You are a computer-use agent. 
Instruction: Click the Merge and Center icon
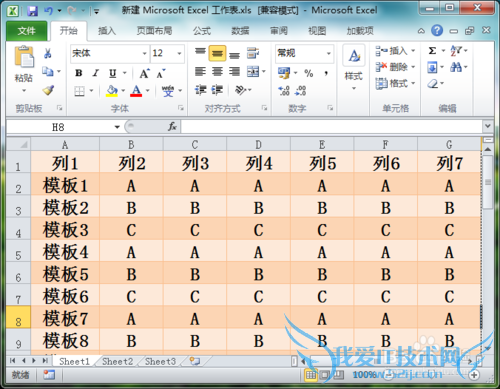point(253,71)
